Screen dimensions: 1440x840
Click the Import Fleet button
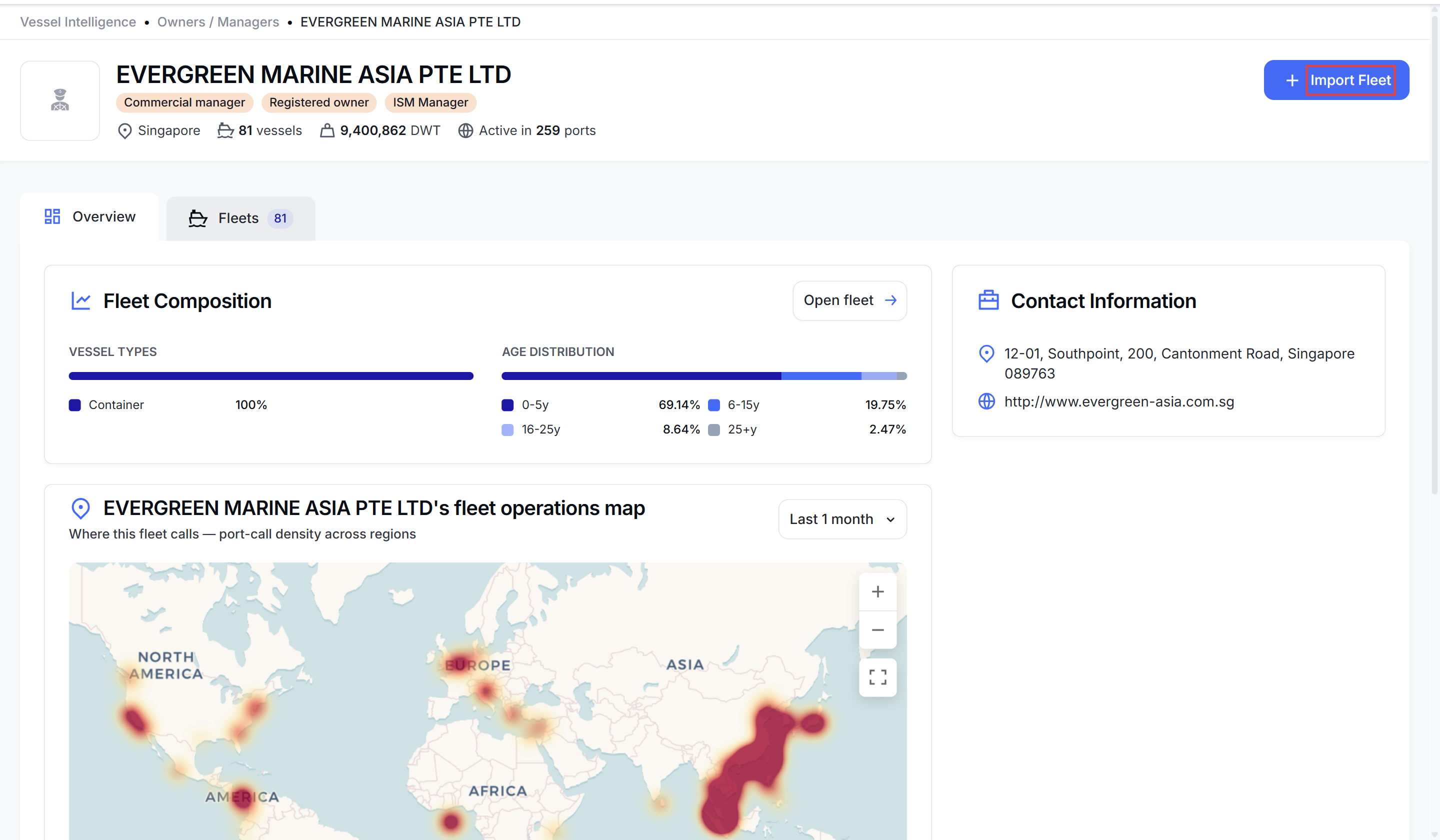coord(1336,80)
